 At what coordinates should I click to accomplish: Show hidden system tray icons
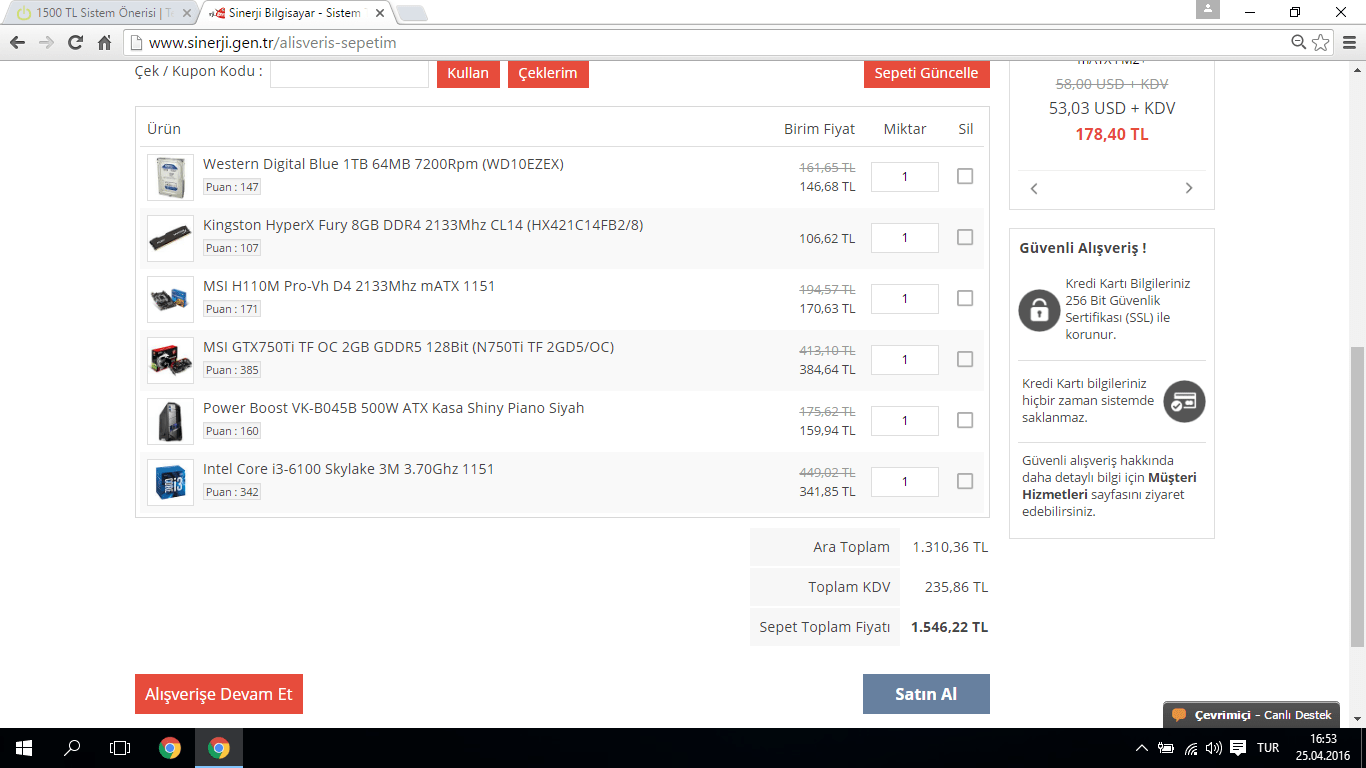[x=1142, y=748]
